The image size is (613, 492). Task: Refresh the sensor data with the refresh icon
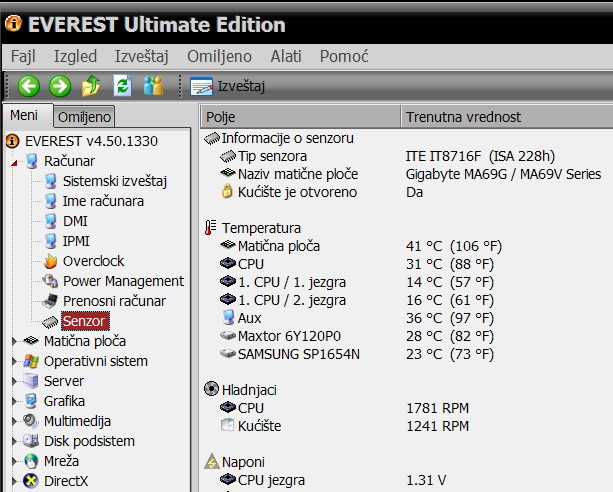tap(122, 86)
